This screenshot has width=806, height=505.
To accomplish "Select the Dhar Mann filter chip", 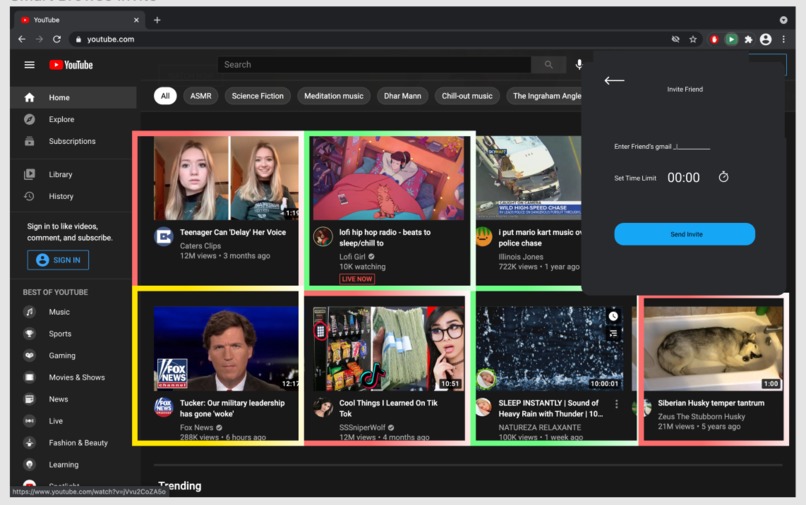I will point(402,96).
